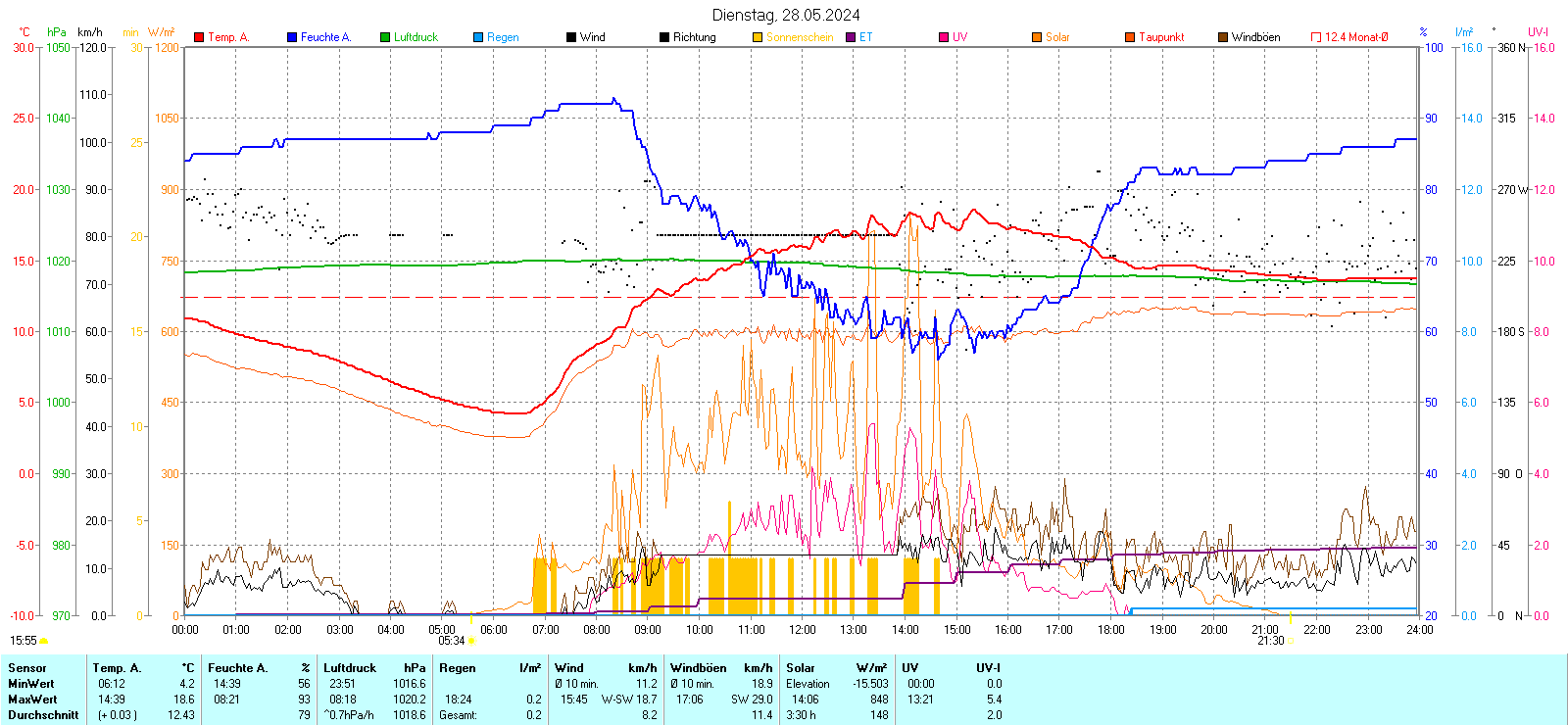The image size is (1568, 725).
Task: Click the sunrise sun icon at 05:34
Action: click(x=471, y=641)
